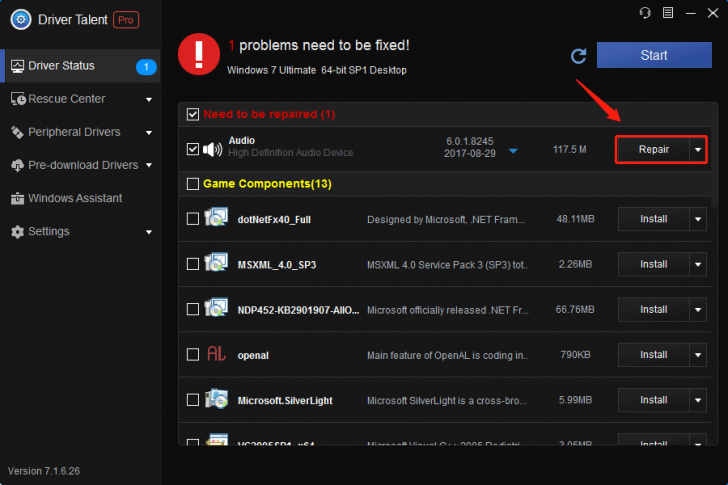Click the Windows Assistant toolbox icon
The width and height of the screenshot is (728, 485).
17,199
